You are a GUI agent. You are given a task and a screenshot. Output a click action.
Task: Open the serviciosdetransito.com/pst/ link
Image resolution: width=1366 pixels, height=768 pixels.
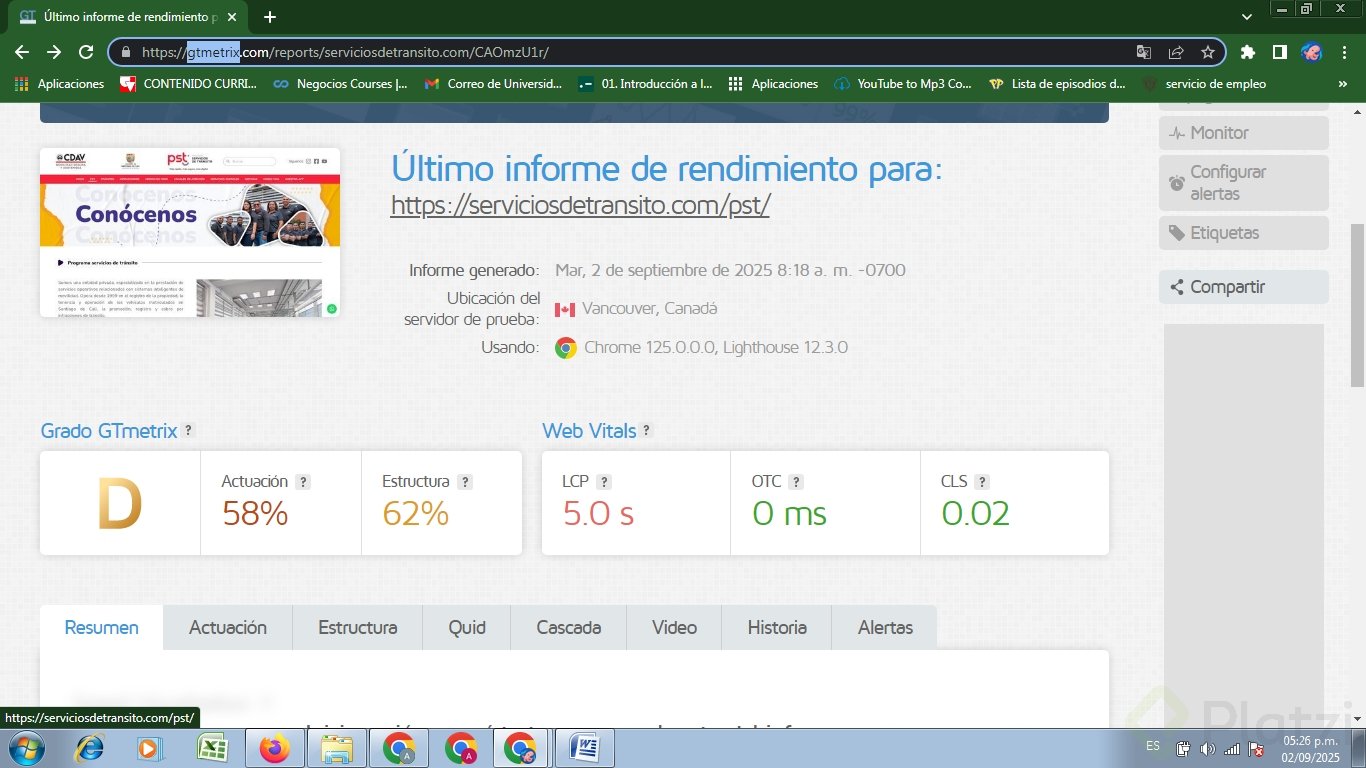coord(580,205)
